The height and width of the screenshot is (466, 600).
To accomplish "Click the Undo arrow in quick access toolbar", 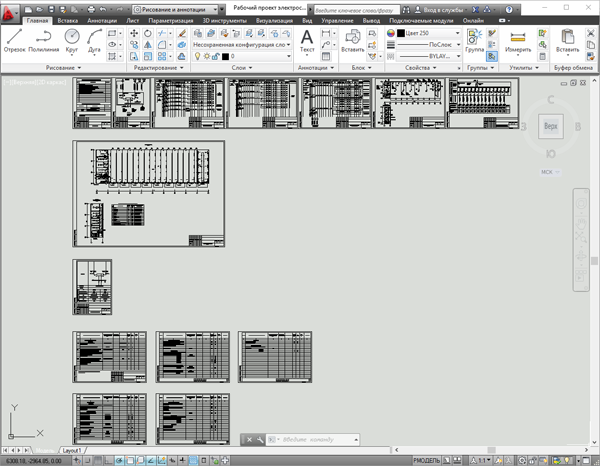I will (103, 9).
